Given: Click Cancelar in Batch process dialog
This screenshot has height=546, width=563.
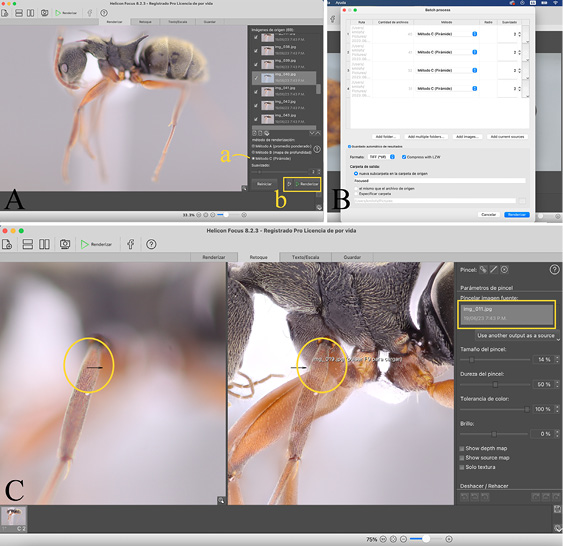Looking at the screenshot, I should [489, 215].
